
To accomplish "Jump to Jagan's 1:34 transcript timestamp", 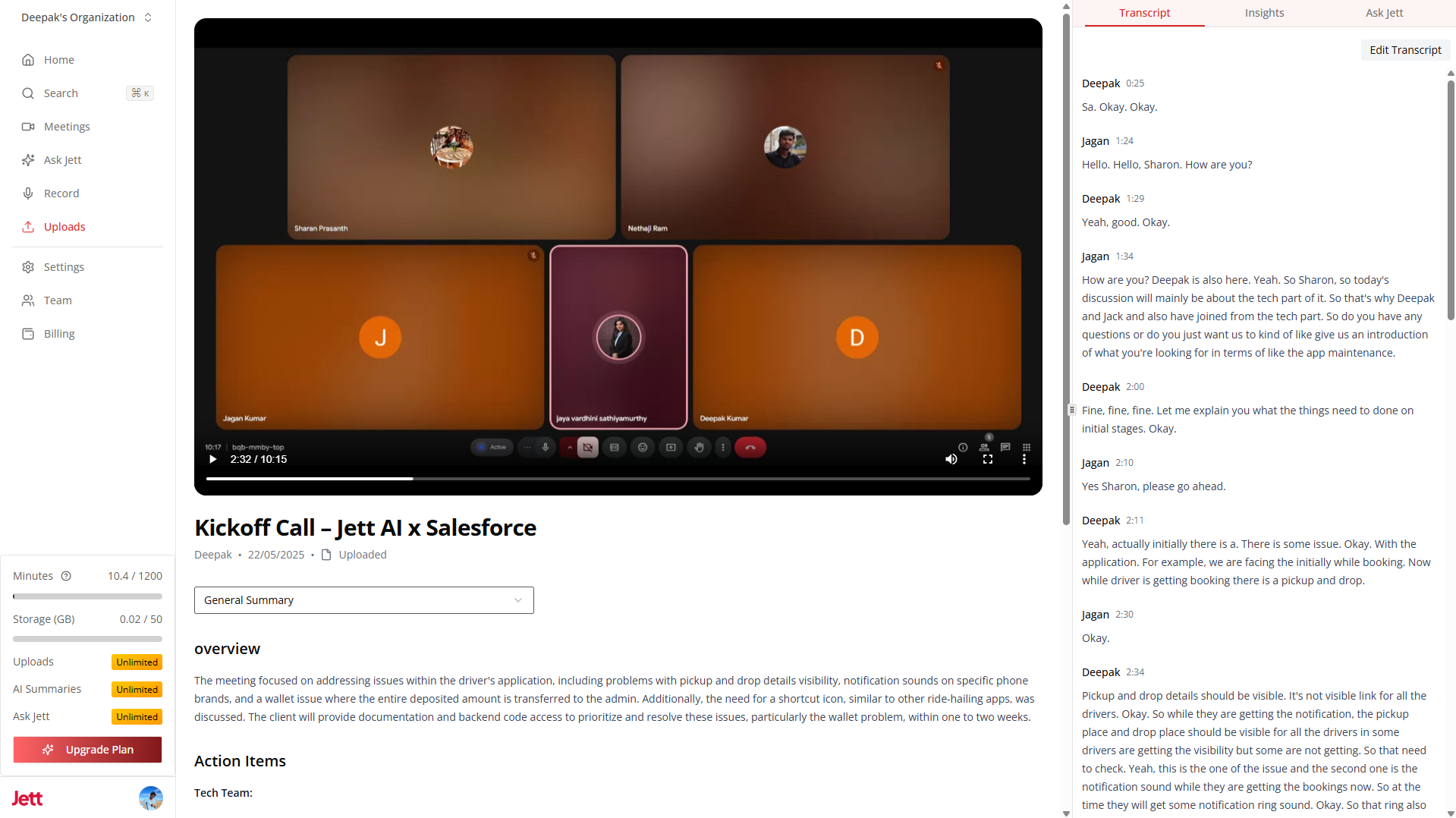I will click(1124, 256).
